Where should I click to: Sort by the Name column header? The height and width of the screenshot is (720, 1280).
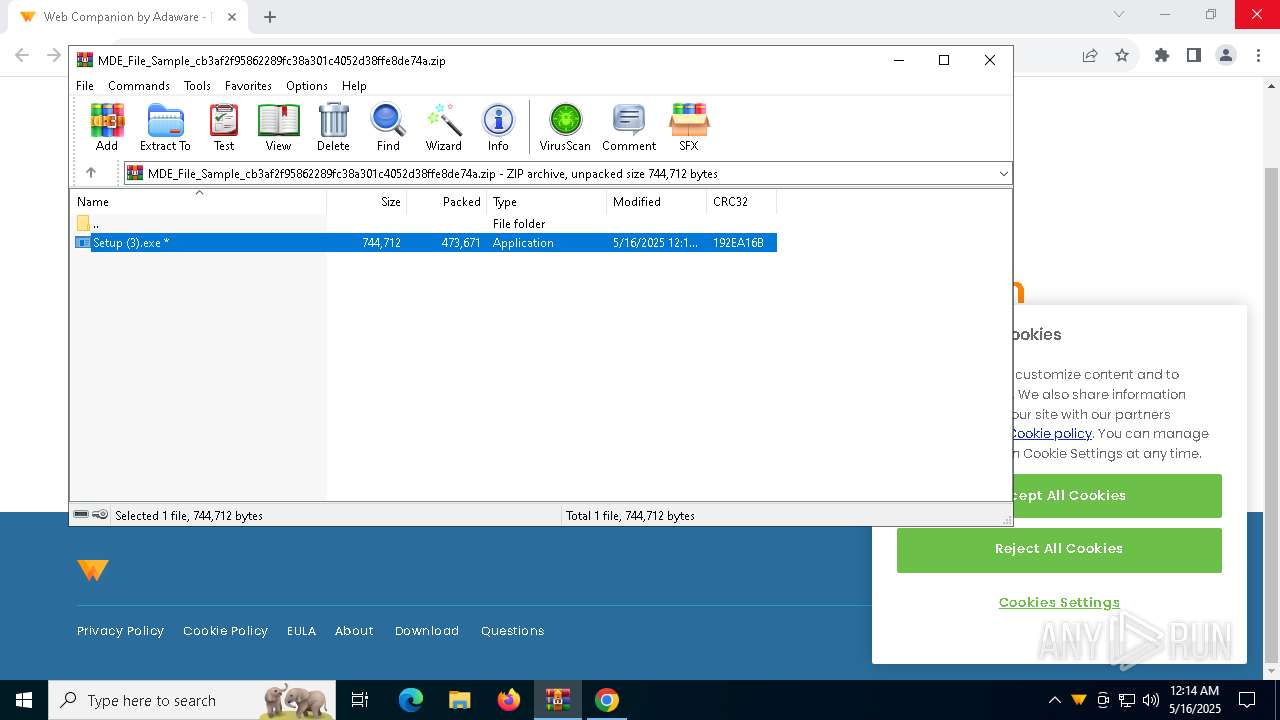pyautogui.click(x=198, y=202)
